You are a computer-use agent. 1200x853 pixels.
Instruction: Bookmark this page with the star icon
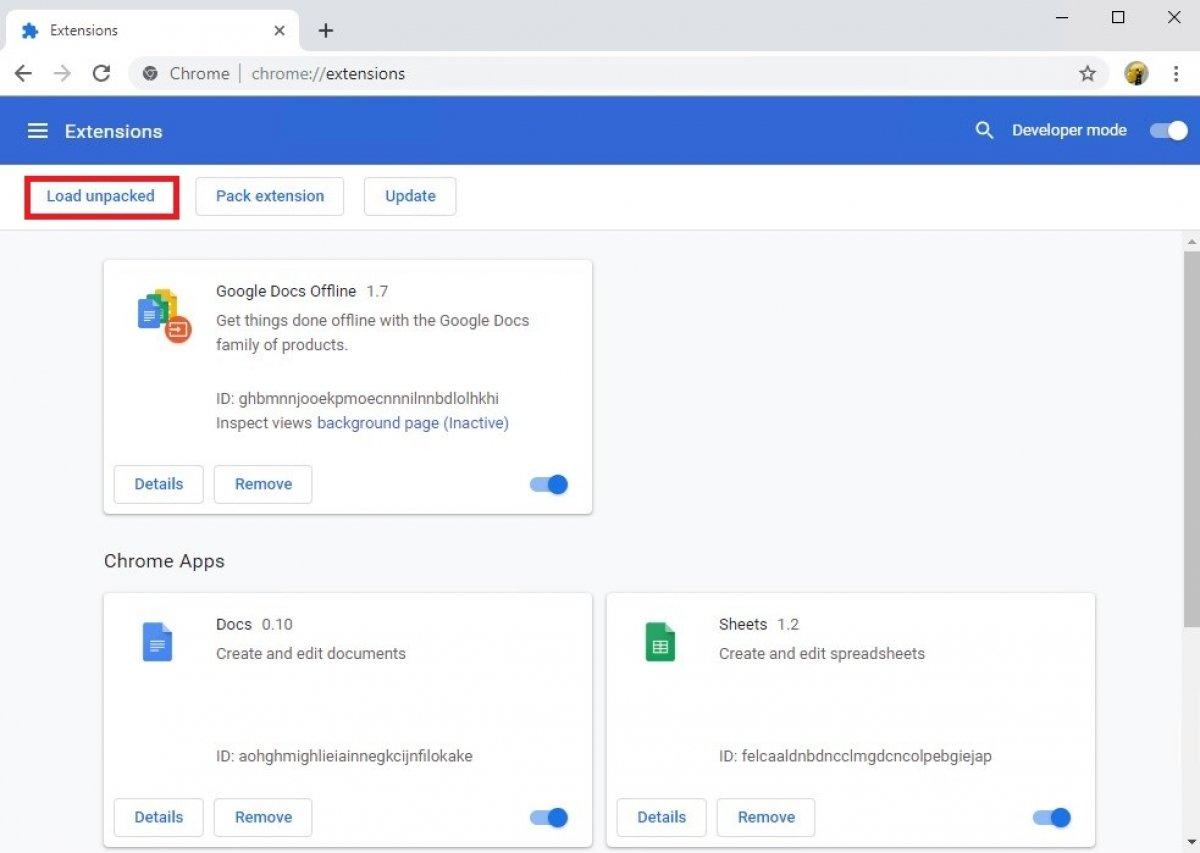1087,74
